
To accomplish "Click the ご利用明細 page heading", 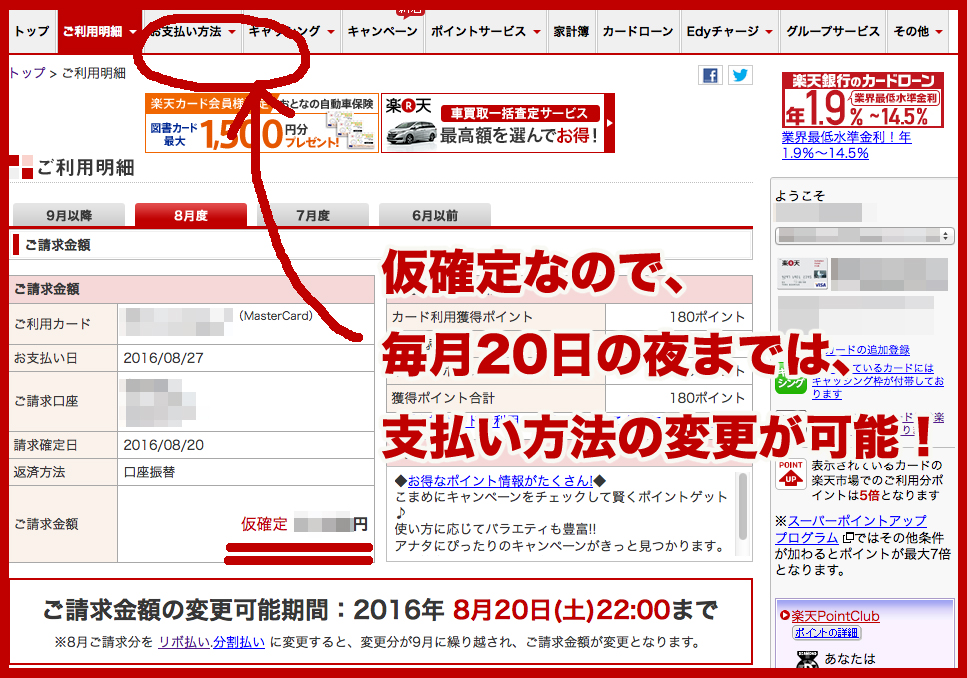I will click(86, 168).
